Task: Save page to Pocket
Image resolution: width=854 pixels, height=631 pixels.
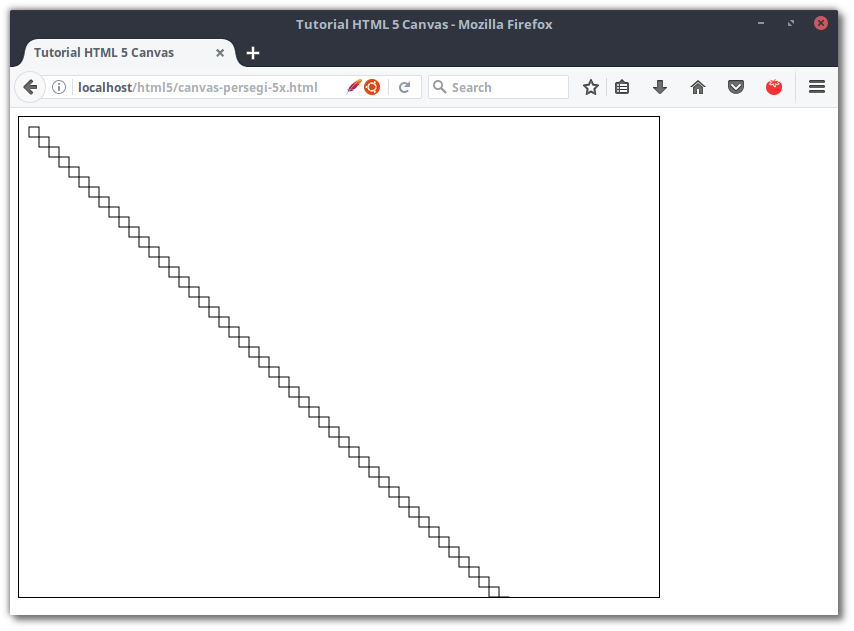Action: pyautogui.click(x=736, y=87)
